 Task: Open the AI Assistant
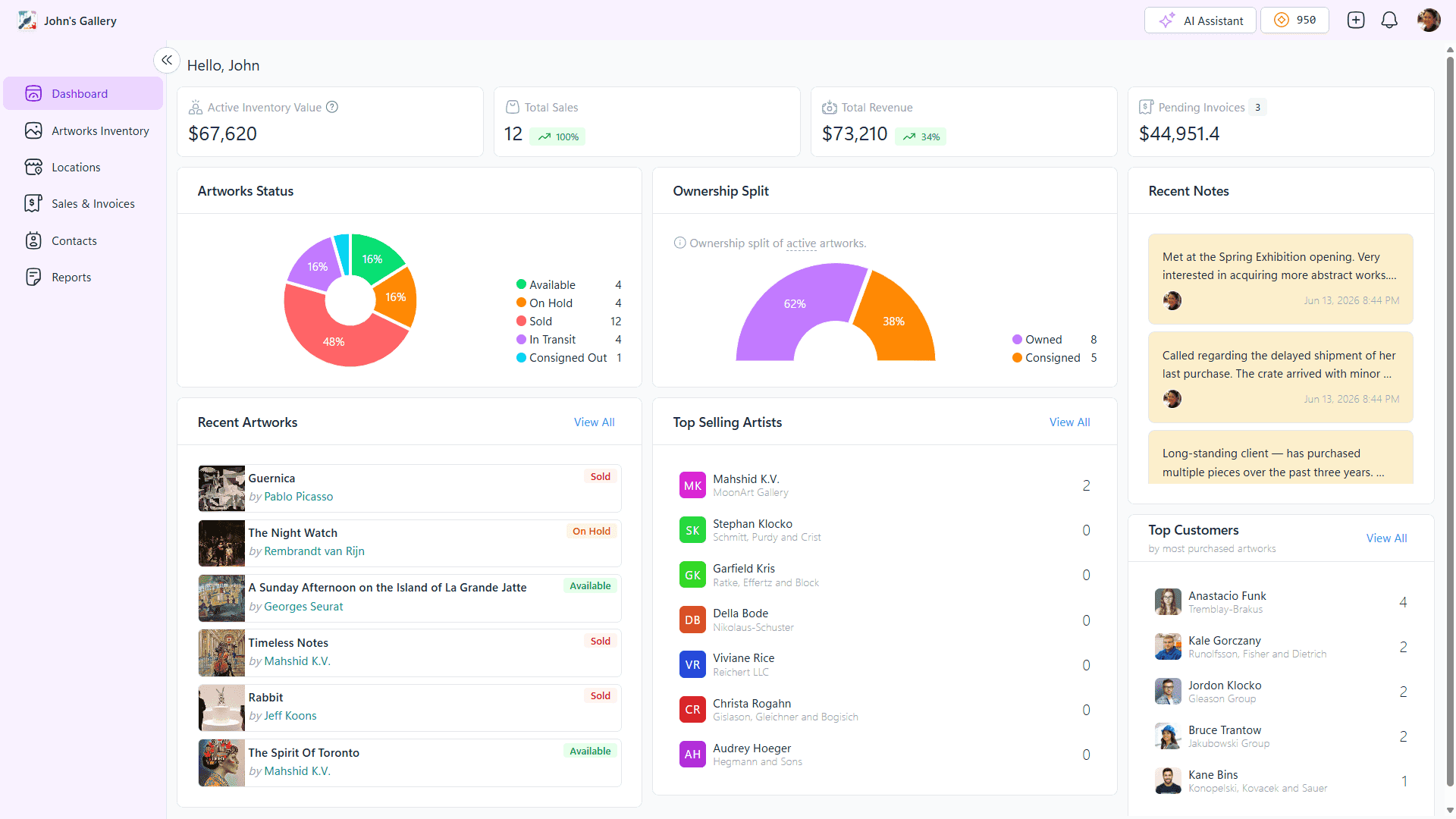point(1200,20)
